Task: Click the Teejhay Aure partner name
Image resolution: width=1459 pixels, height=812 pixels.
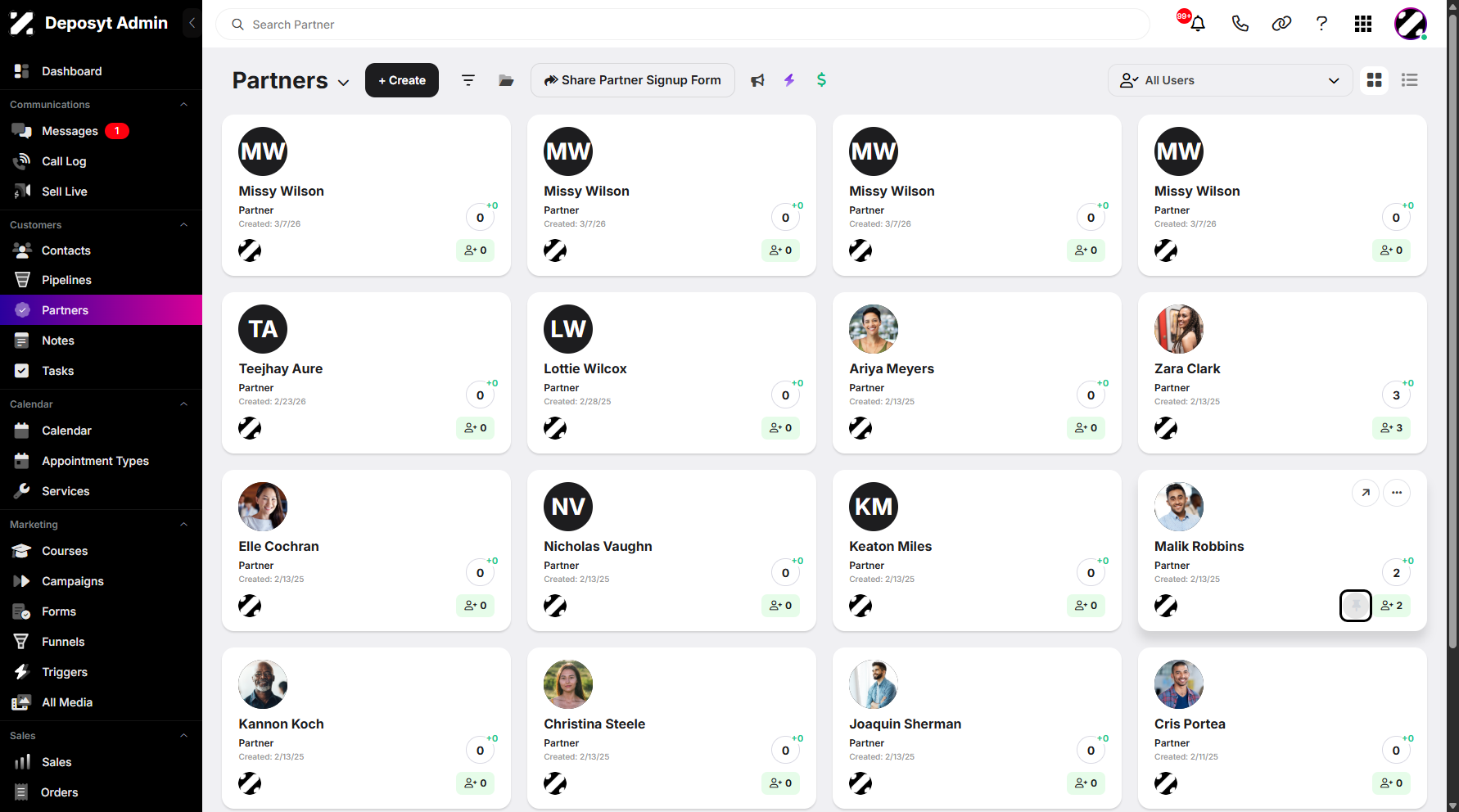Action: tap(281, 369)
